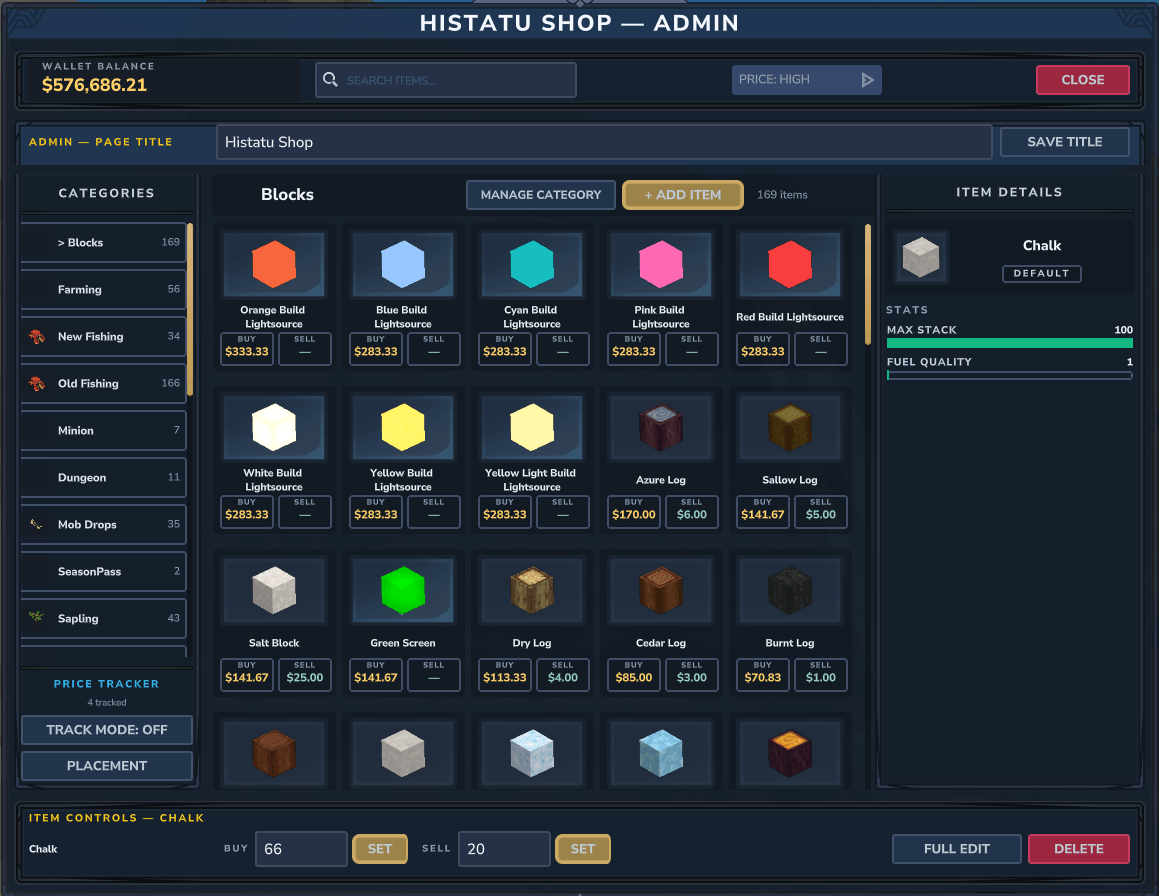Select the Burnt Log block icon
Viewport: 1159px width, 896px height.
[790, 590]
